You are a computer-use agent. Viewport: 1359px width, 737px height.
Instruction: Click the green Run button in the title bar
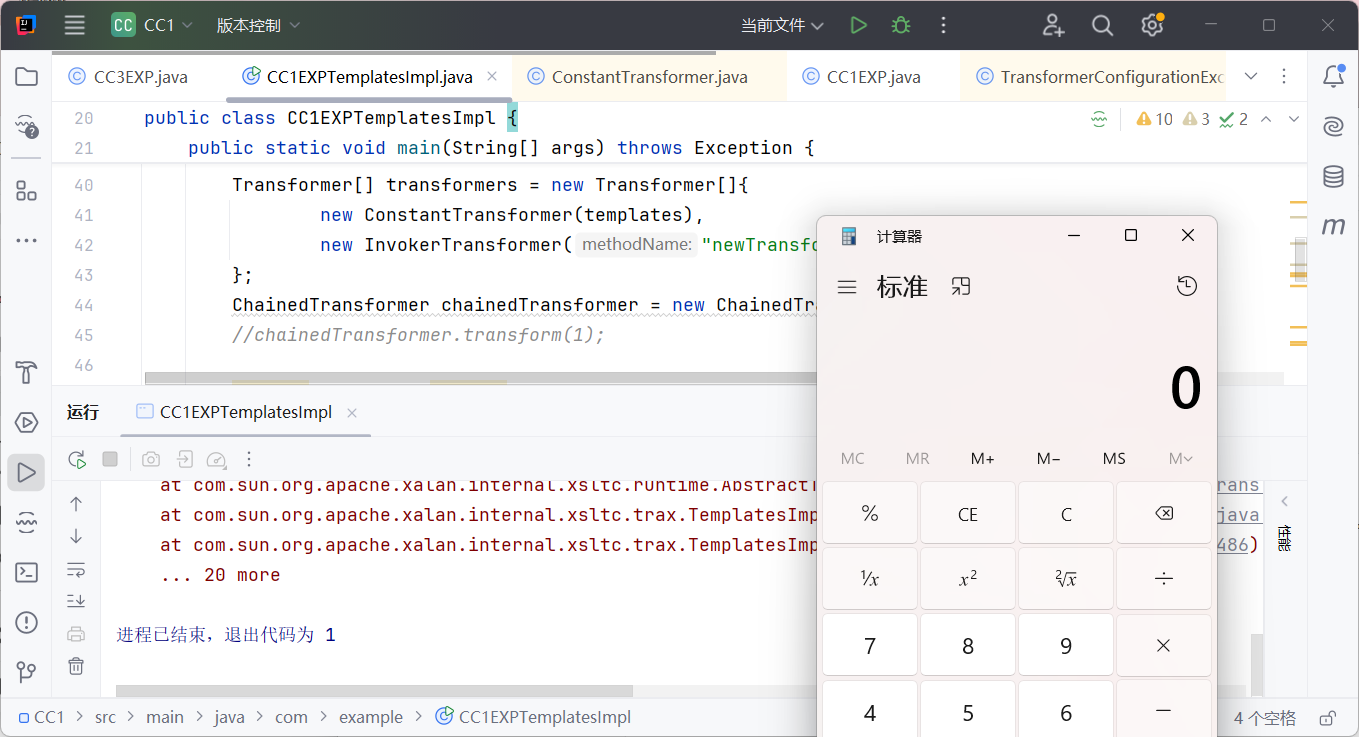pyautogui.click(x=858, y=26)
